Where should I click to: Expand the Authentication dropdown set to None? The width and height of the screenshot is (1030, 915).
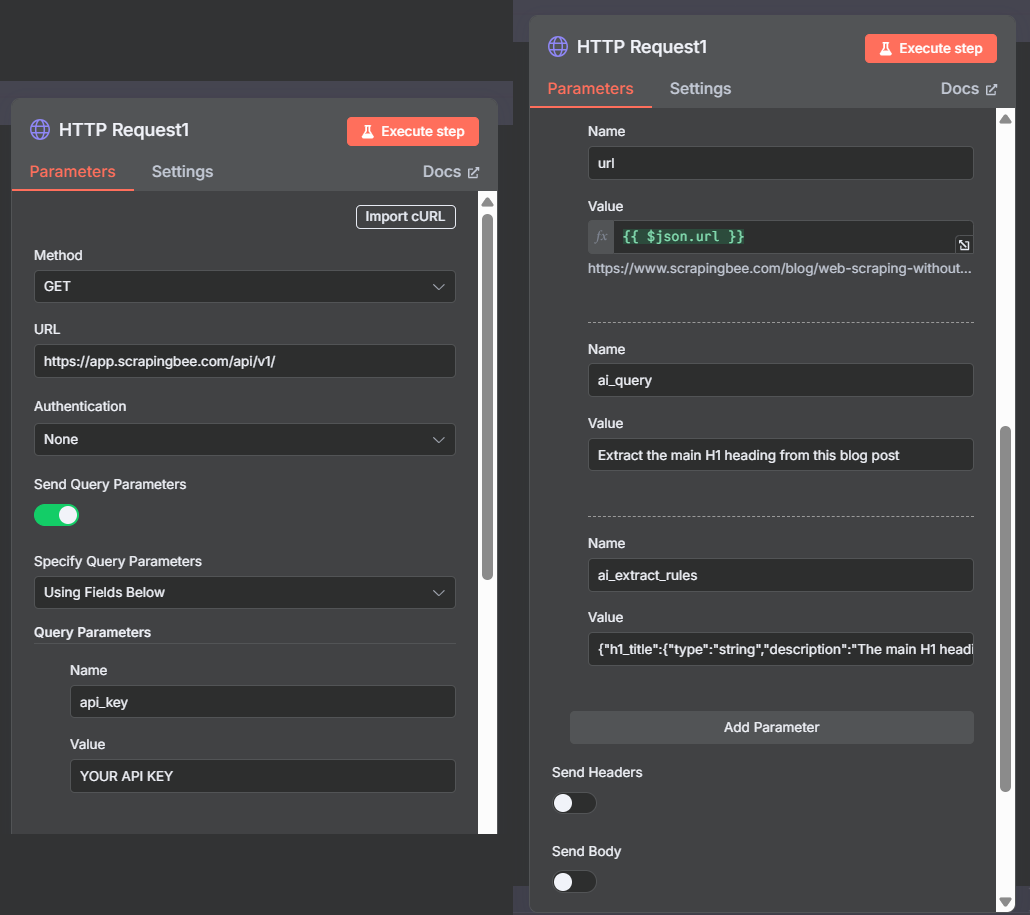[x=244, y=440]
